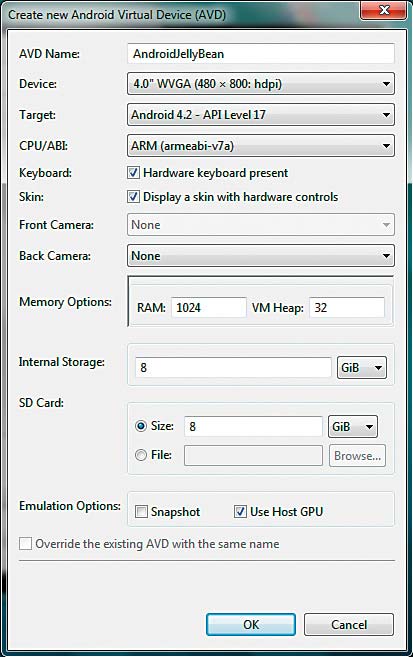The image size is (413, 657).
Task: Uncheck Hardware keyboard present
Action: point(134,173)
